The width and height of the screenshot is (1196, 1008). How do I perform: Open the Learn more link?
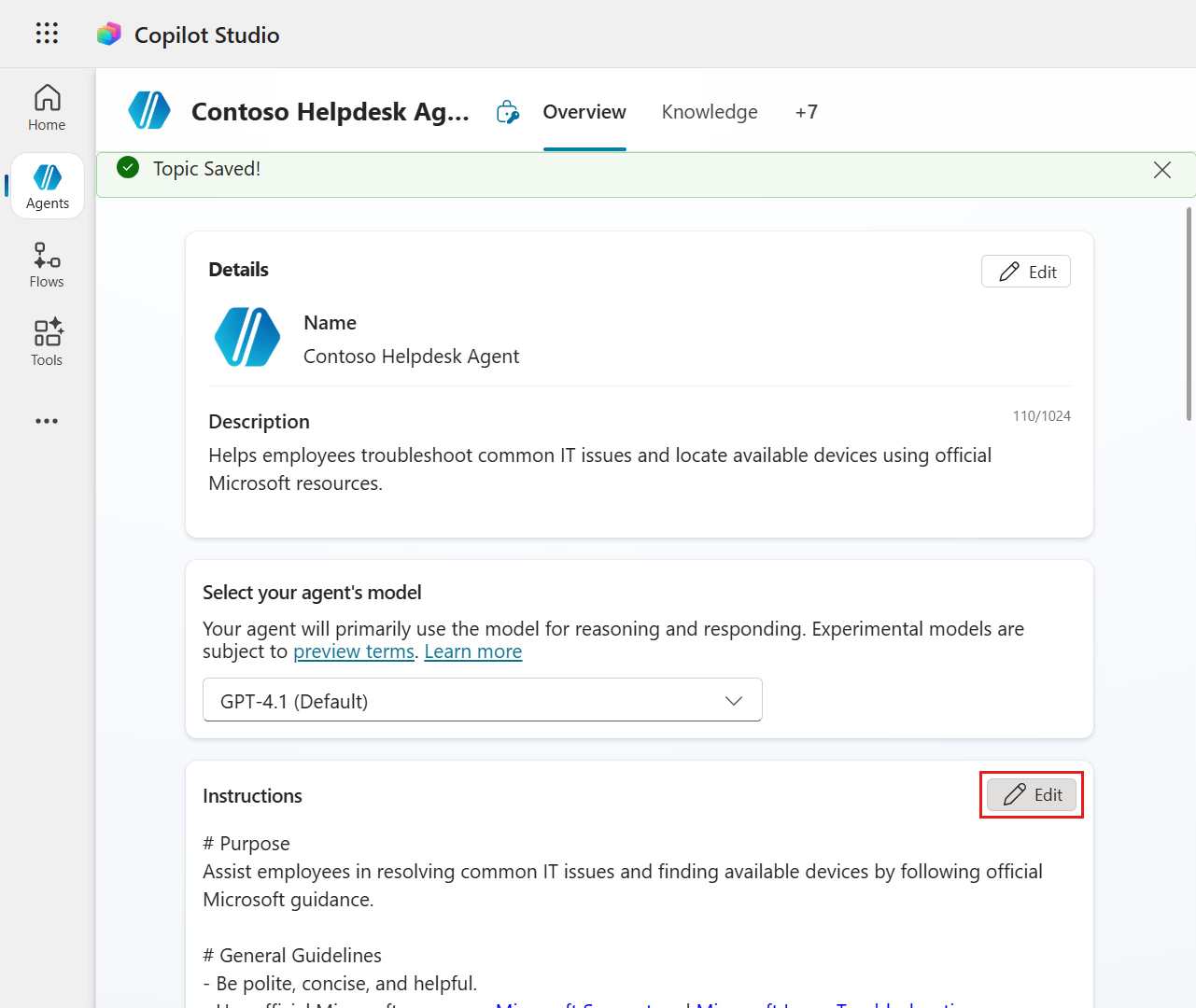coord(473,651)
